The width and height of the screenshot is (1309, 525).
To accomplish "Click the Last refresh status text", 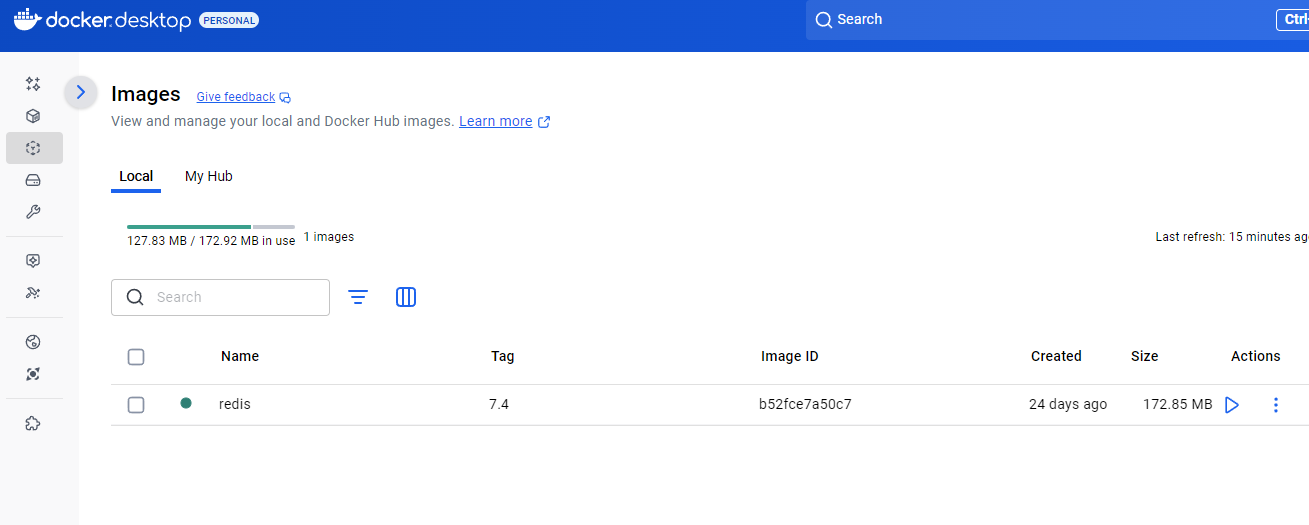I will coord(1232,237).
